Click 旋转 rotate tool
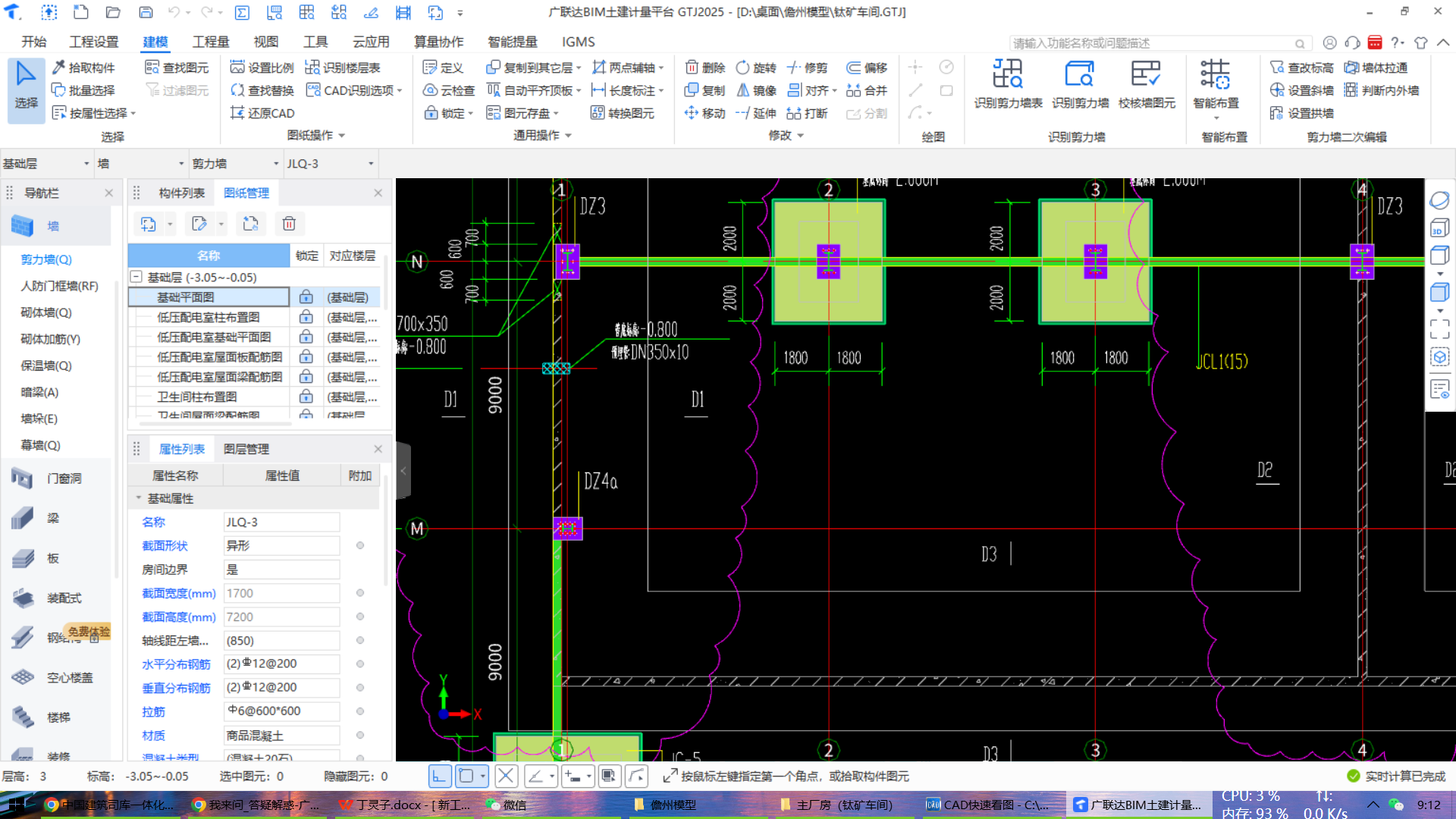 (756, 67)
